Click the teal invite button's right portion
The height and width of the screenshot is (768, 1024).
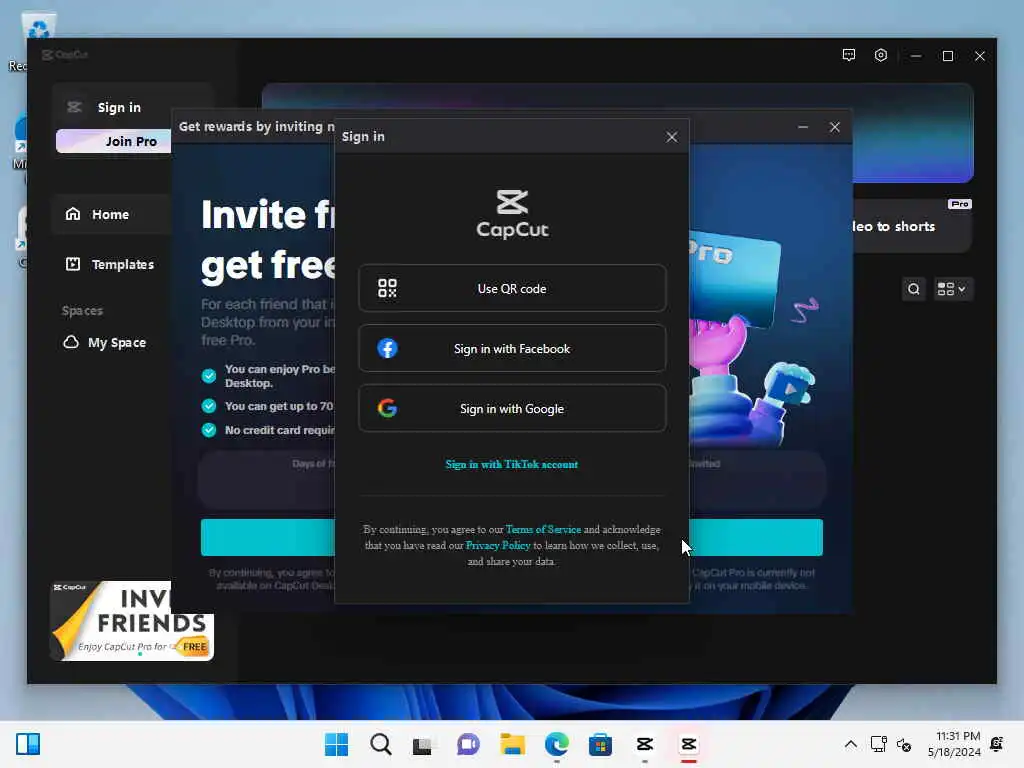[756, 537]
